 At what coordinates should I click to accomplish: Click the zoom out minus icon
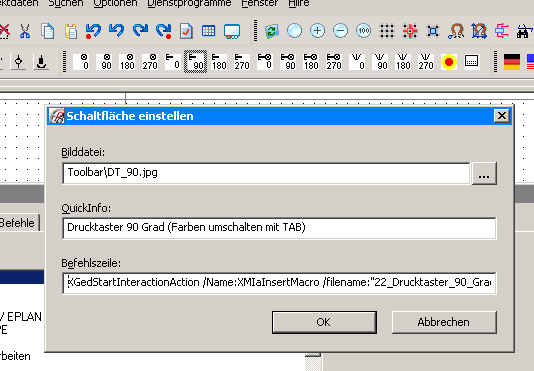[340, 31]
